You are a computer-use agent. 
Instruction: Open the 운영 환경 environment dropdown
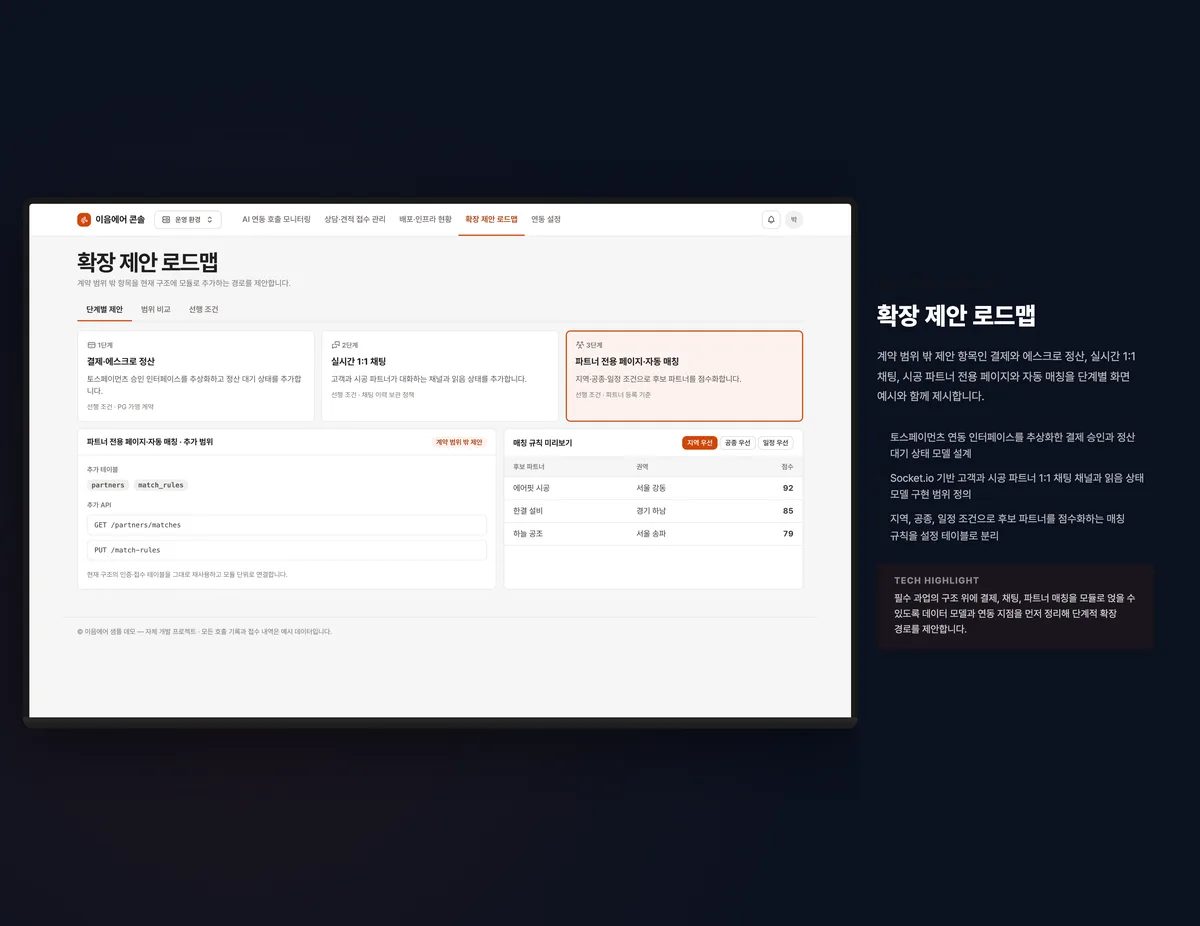(x=188, y=219)
